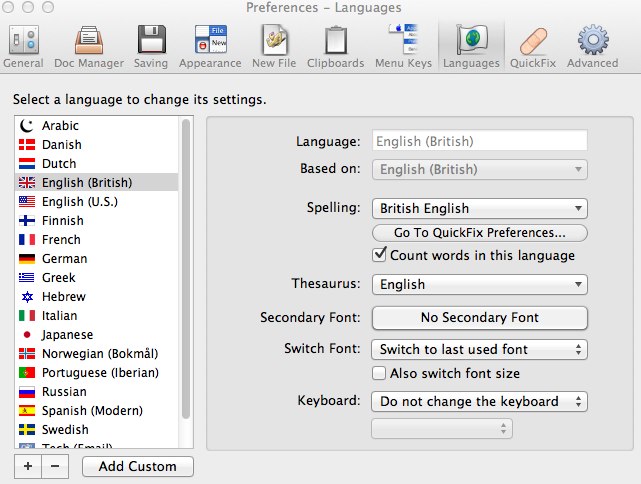
Task: Select Finnish in the language list
Action: tap(97, 220)
